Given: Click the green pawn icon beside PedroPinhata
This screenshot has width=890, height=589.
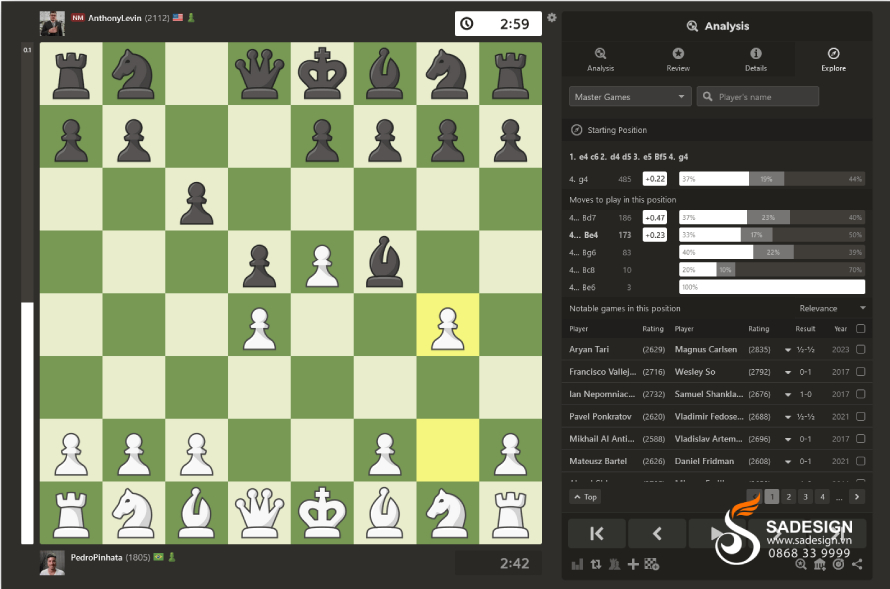Looking at the screenshot, I should [172, 557].
